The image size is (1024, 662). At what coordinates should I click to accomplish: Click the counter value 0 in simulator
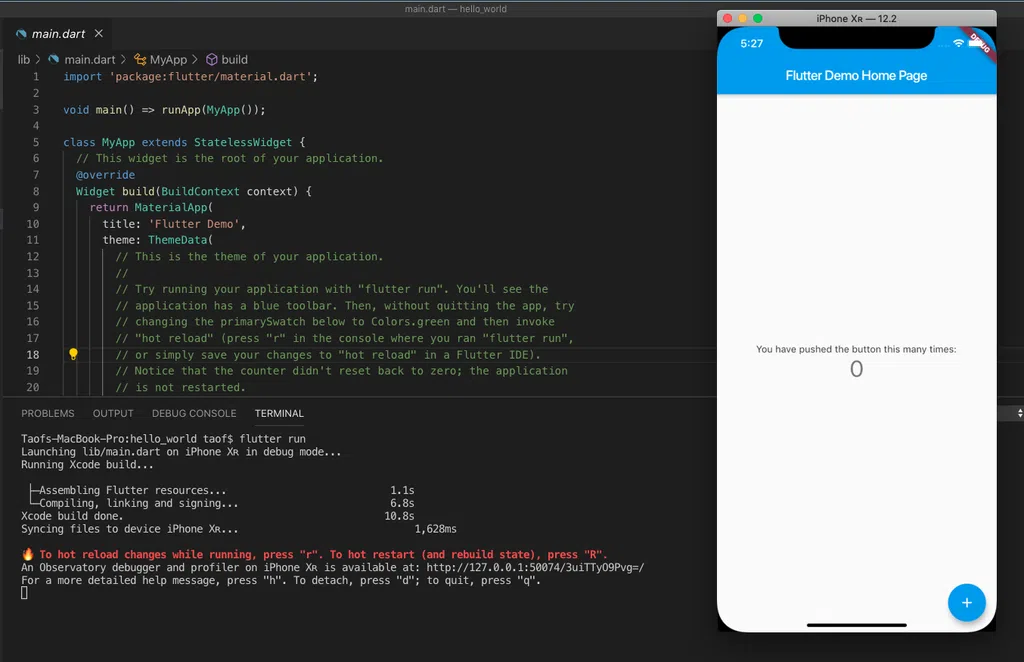(x=856, y=369)
